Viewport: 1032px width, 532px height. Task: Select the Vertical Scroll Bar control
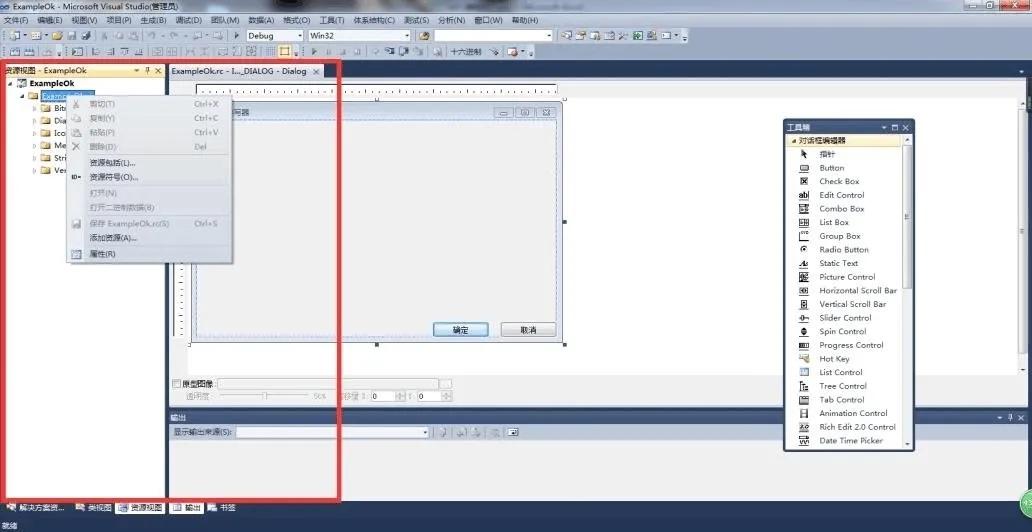(x=844, y=304)
